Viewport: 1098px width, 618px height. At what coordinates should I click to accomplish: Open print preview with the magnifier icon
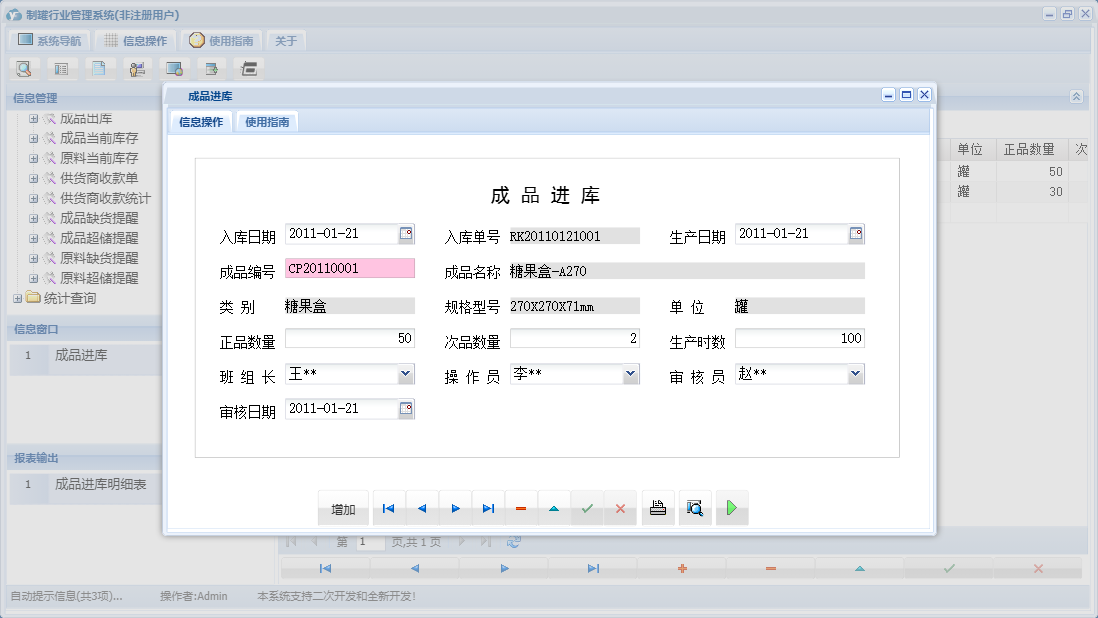[695, 508]
